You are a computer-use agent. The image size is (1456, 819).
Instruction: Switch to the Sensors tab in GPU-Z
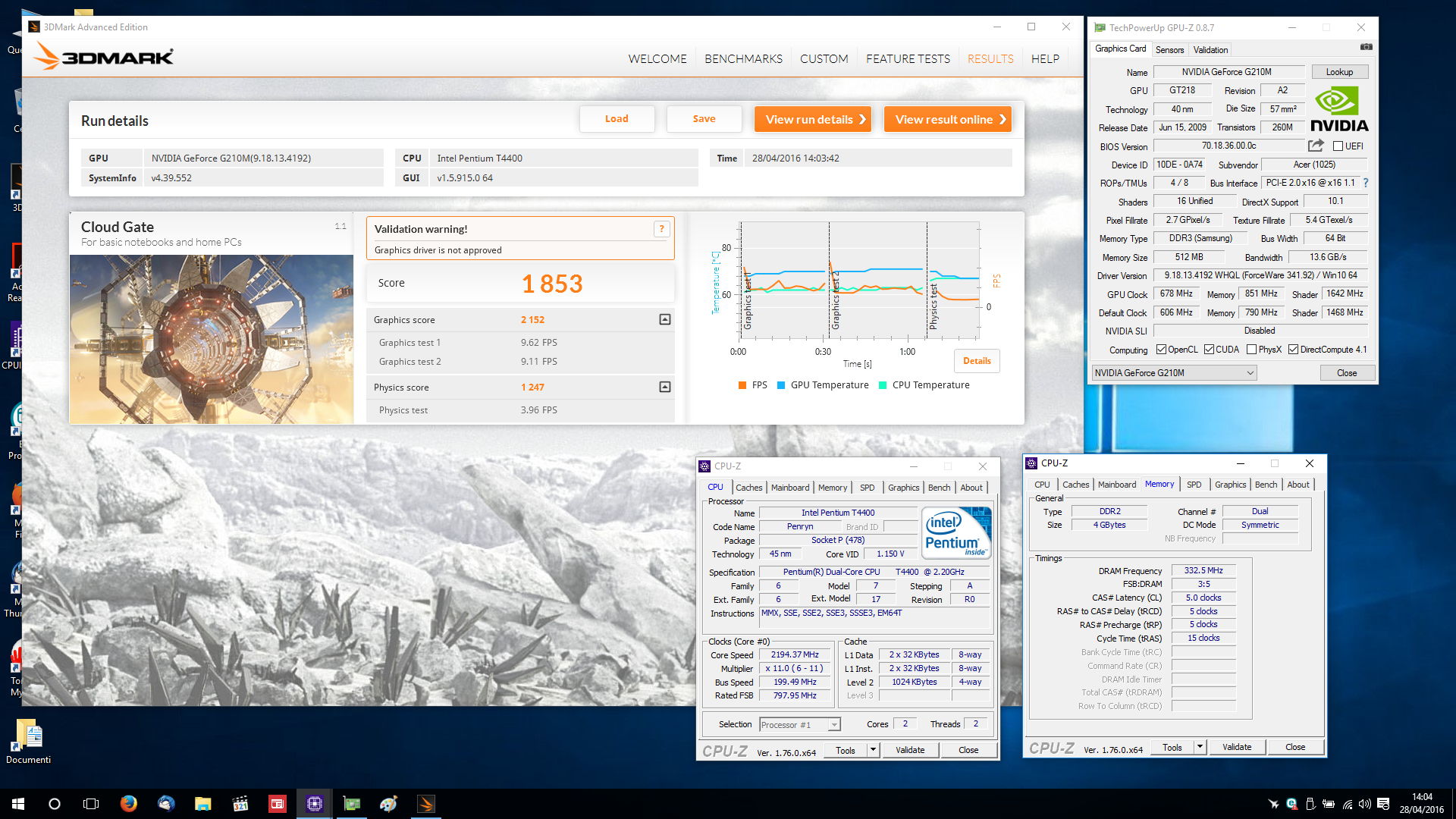(x=1169, y=50)
